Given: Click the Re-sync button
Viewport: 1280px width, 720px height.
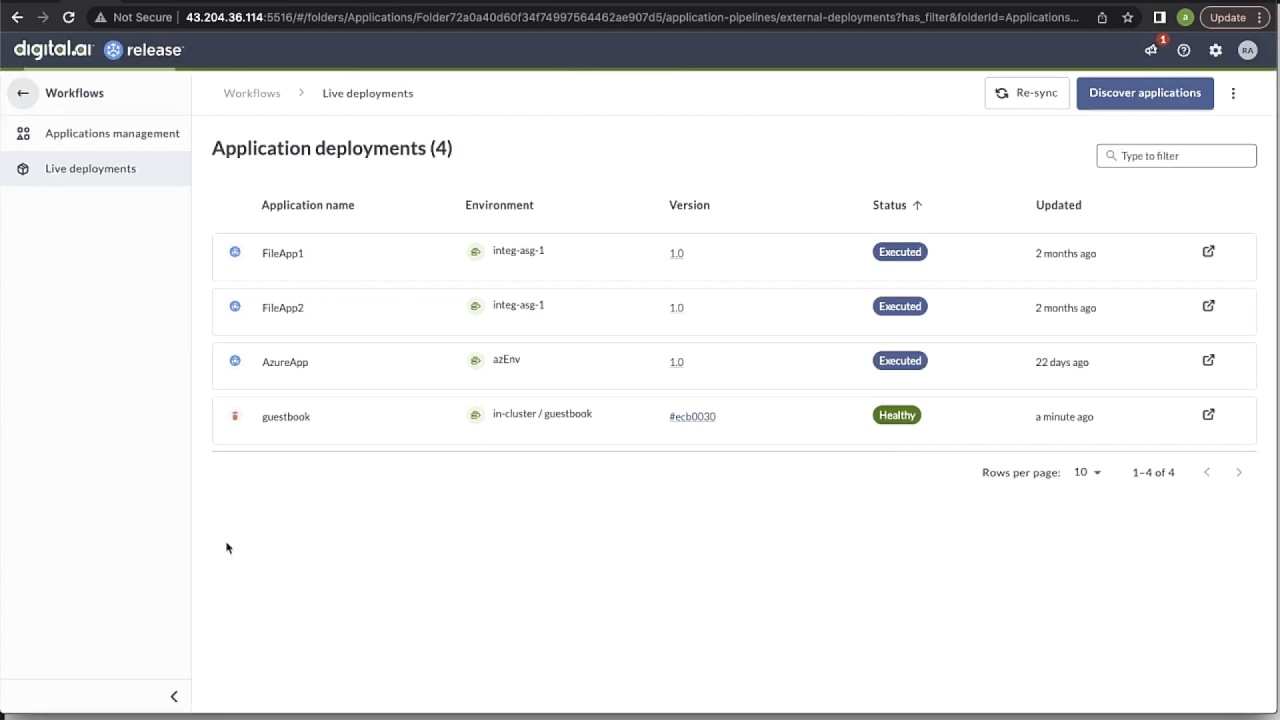Looking at the screenshot, I should (1027, 93).
